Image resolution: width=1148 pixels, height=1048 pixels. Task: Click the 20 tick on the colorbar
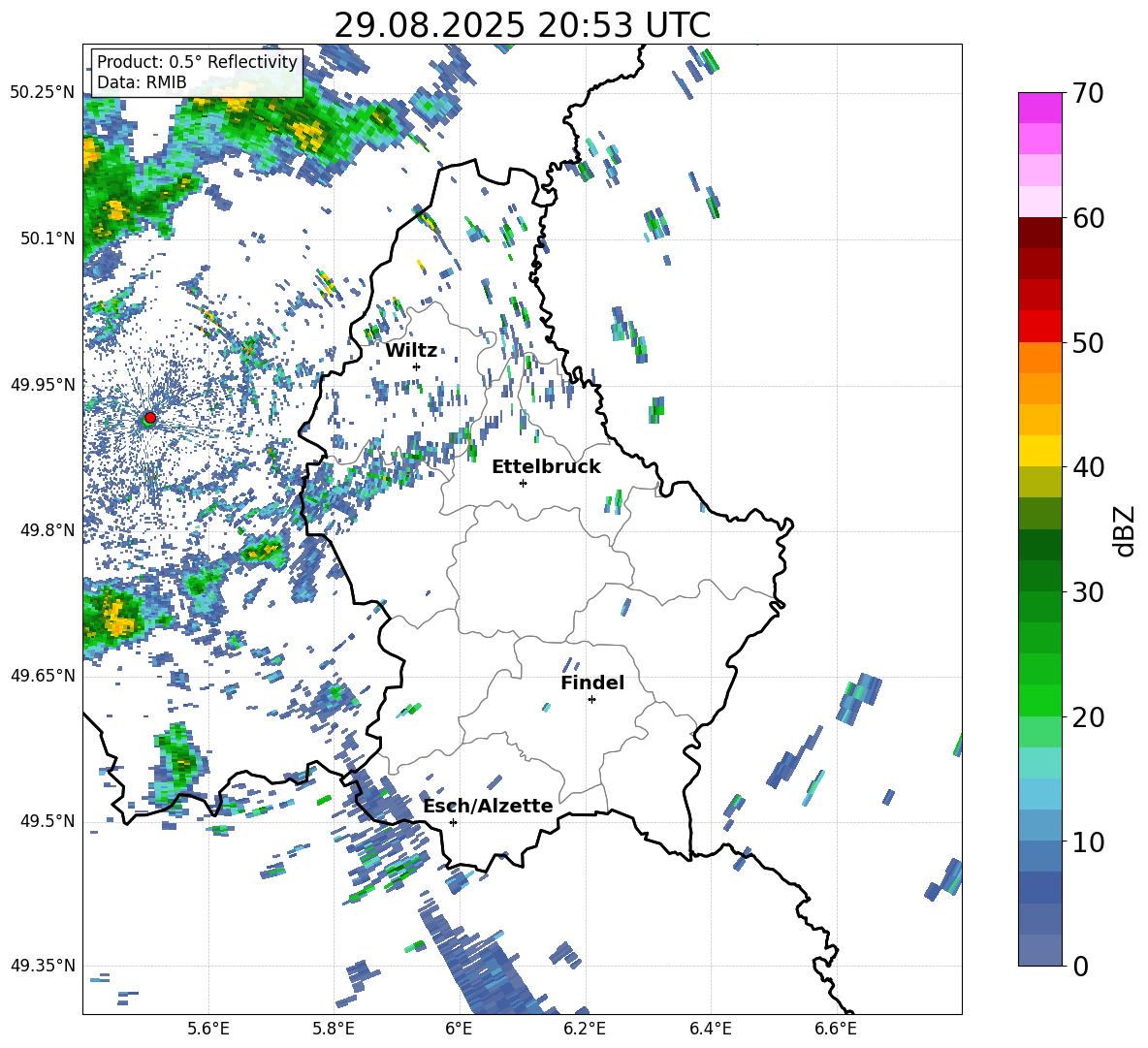click(1088, 716)
